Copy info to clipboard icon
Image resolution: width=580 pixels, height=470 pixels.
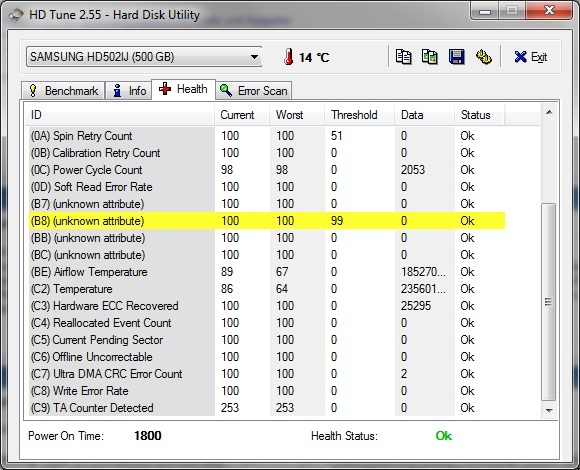pos(403,57)
